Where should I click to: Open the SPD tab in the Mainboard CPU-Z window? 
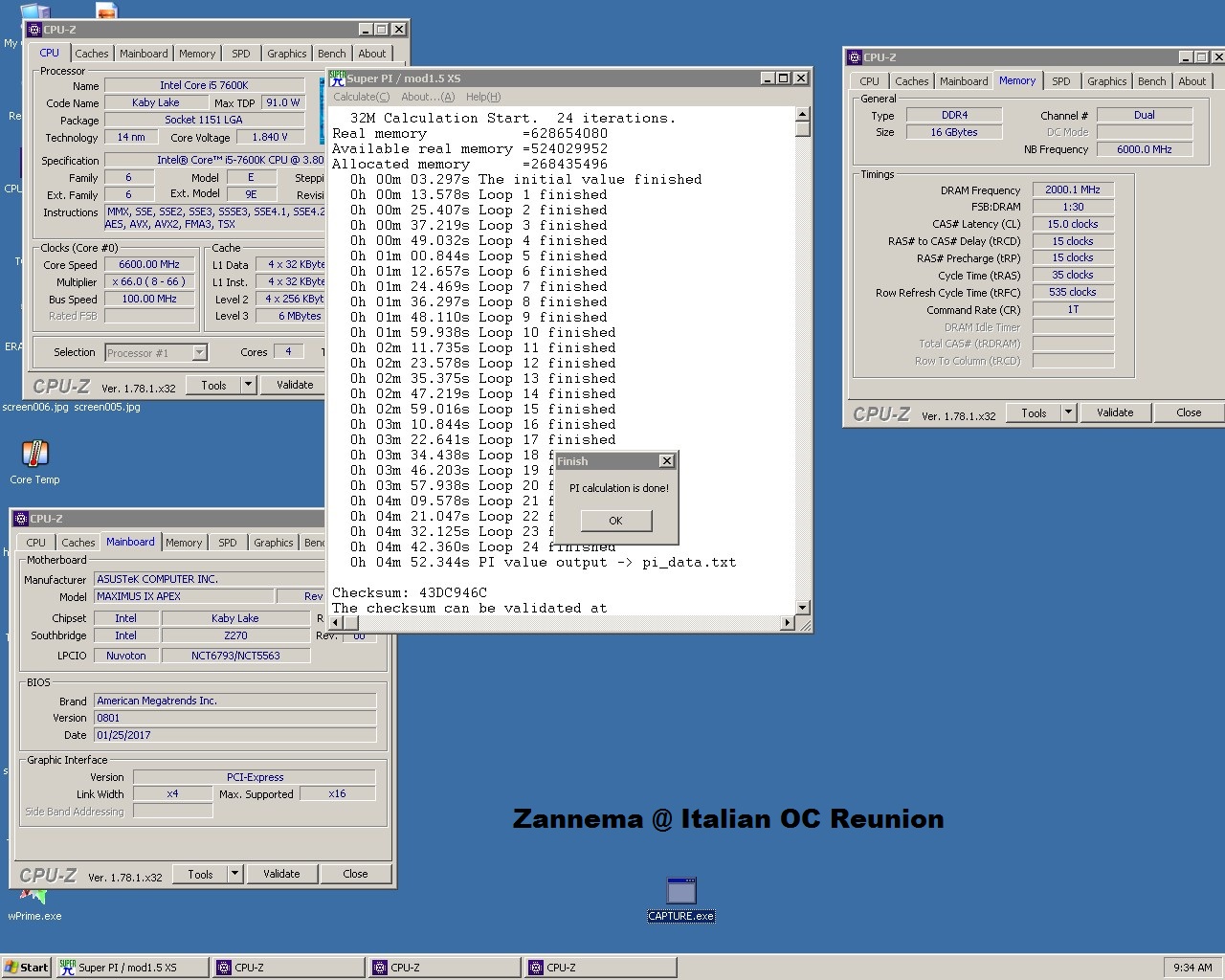(x=228, y=543)
